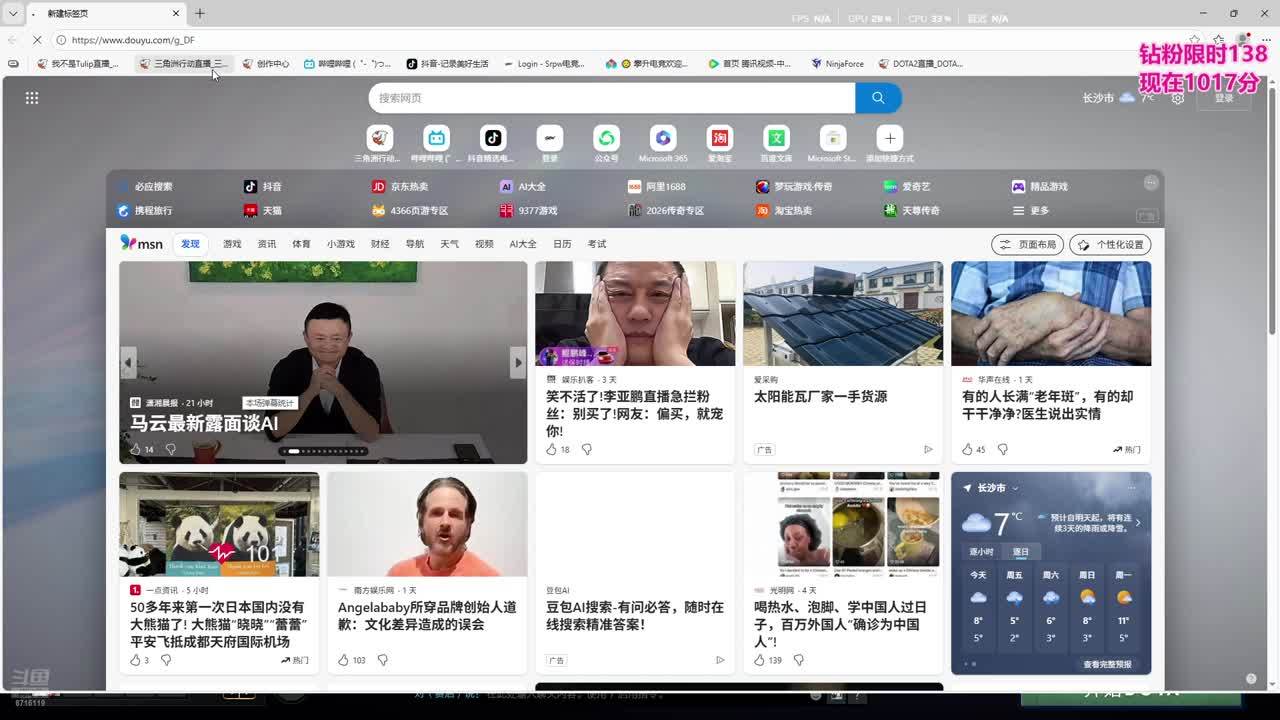Click the 个性化设置 personalization button
Viewport: 1280px width, 720px height.
click(x=1110, y=245)
